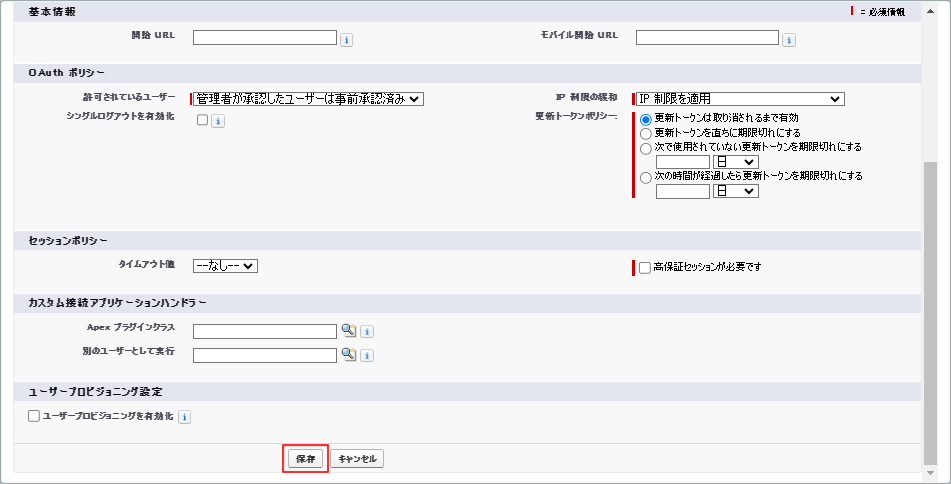Click number field under elapsed time token option
The width and height of the screenshot is (951, 484).
683,192
